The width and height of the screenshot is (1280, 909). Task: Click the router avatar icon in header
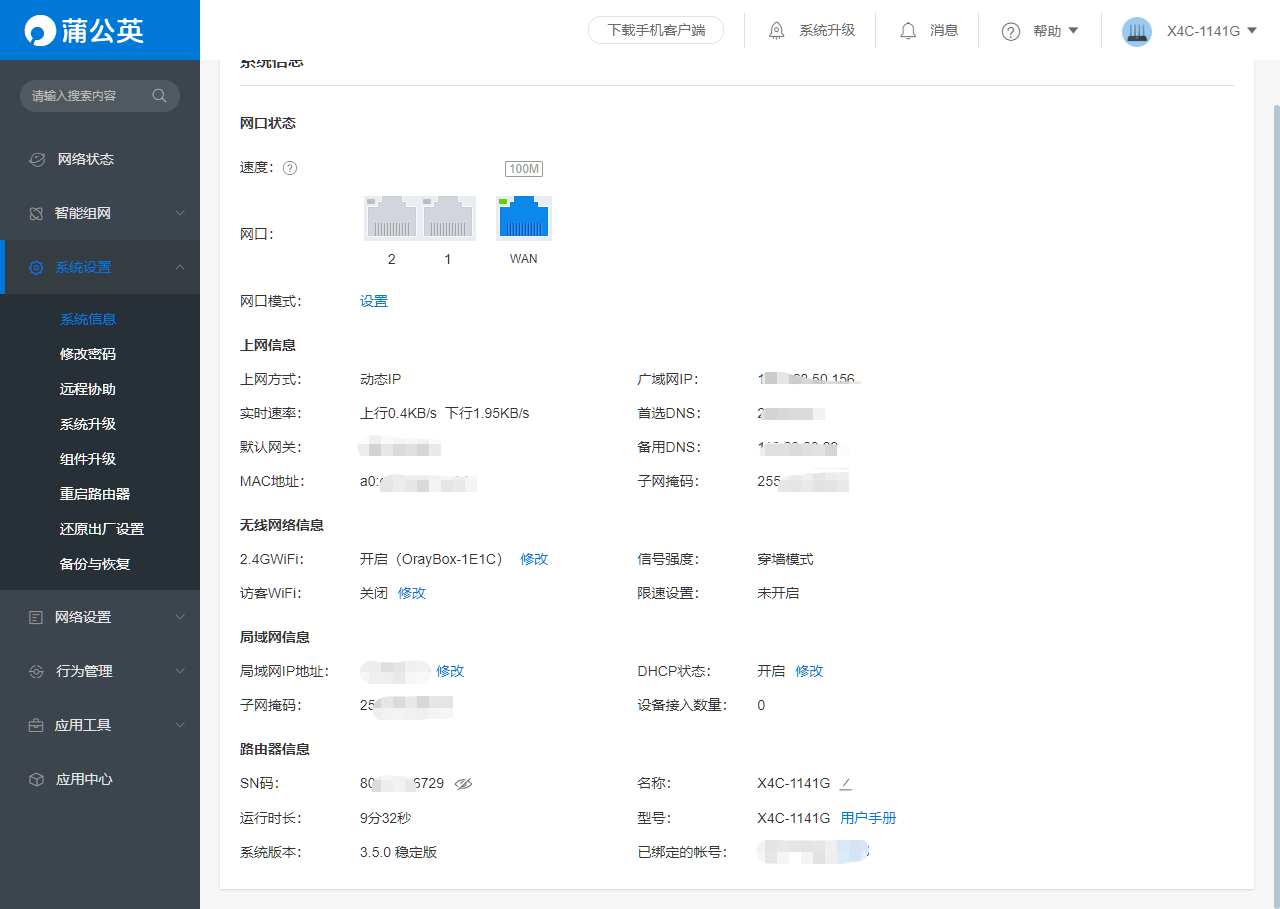click(x=1137, y=31)
